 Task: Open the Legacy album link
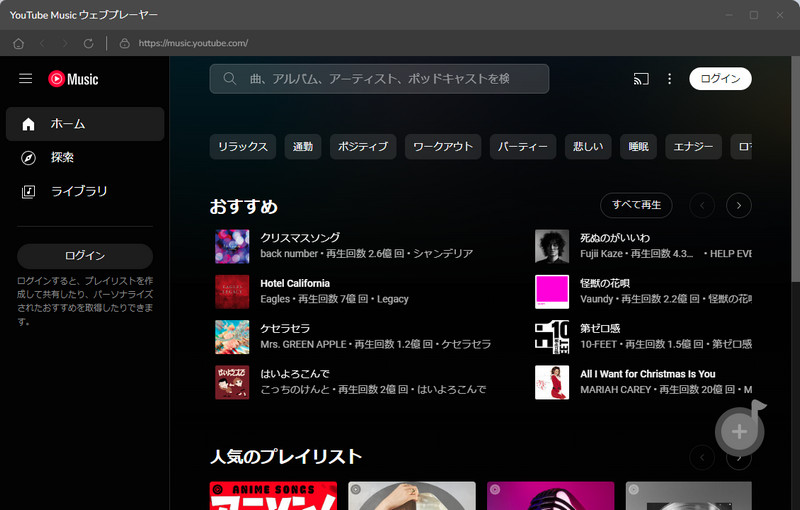click(393, 299)
